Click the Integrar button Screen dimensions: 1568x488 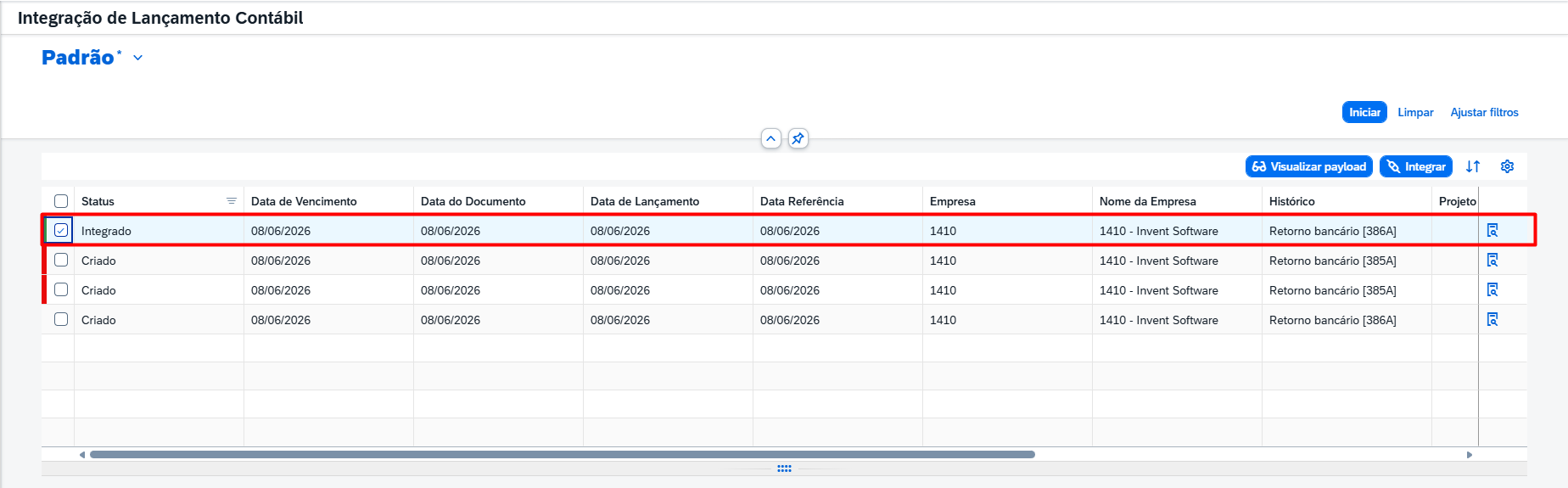click(x=1416, y=166)
